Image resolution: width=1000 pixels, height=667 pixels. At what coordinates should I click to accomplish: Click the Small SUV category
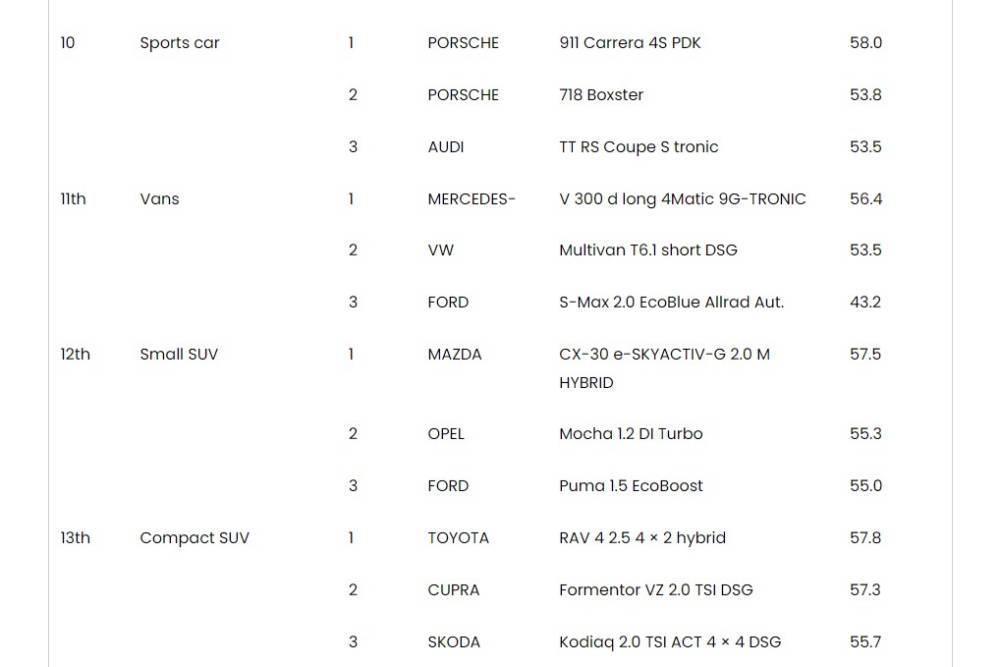tap(179, 354)
